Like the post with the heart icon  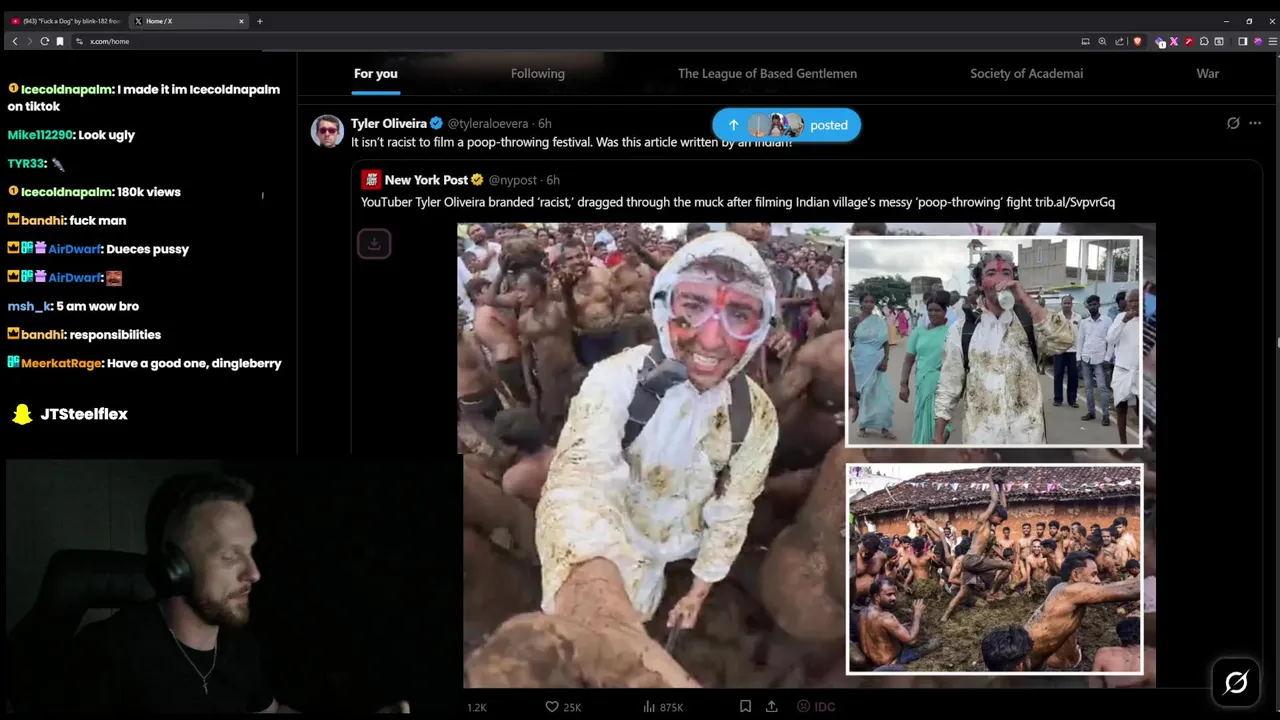pyautogui.click(x=552, y=706)
